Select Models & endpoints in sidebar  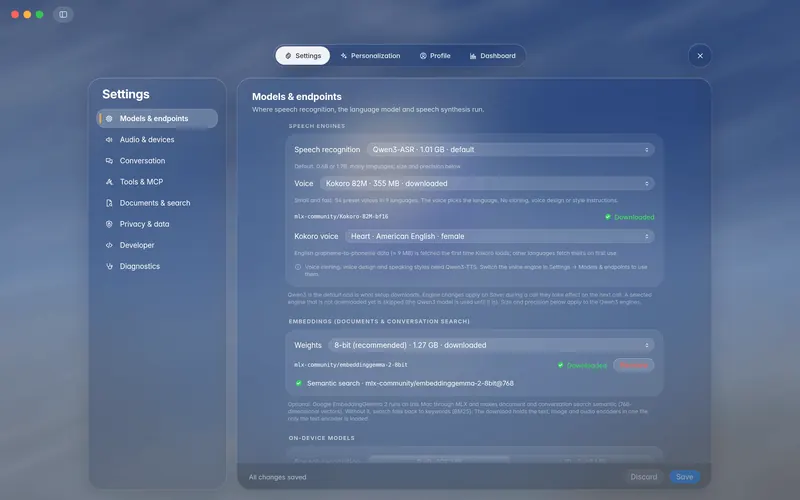[x=157, y=118]
